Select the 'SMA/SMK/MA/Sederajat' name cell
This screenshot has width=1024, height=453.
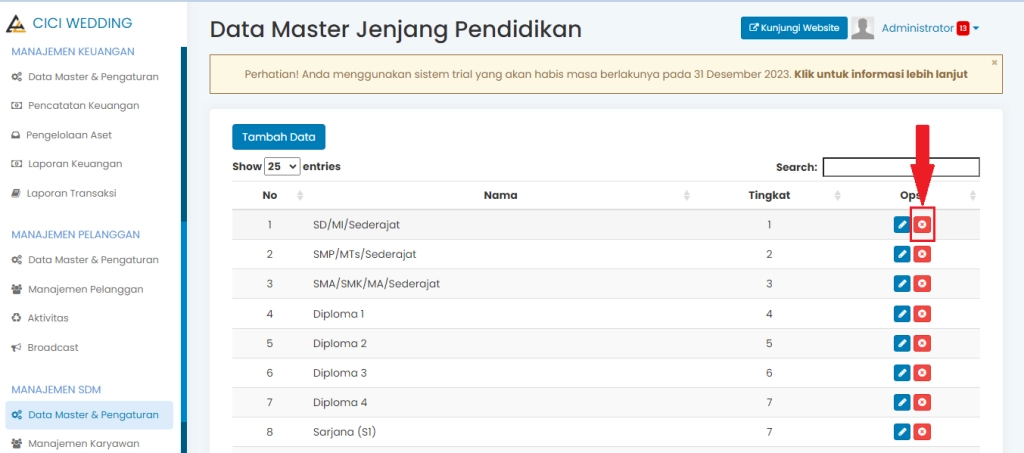(x=376, y=284)
